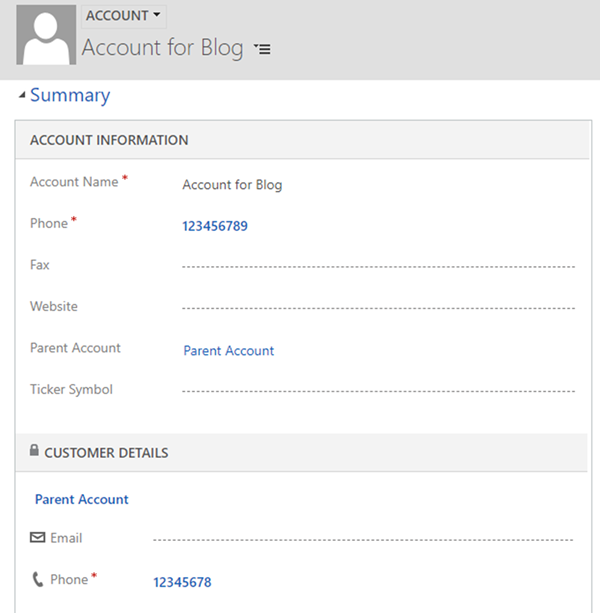Click the Account Information section header
The width and height of the screenshot is (600, 613).
coord(109,140)
